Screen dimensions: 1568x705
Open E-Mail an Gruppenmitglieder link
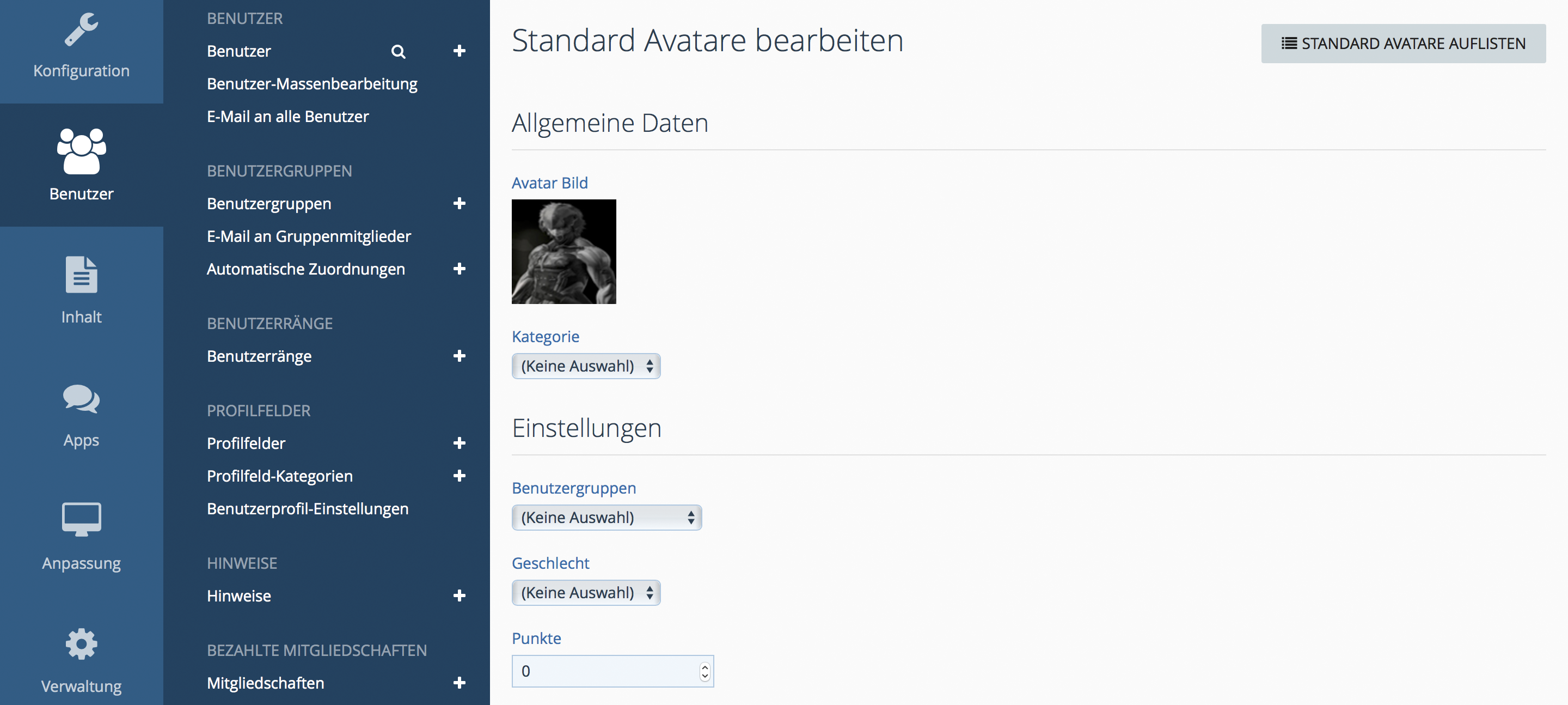(x=309, y=236)
